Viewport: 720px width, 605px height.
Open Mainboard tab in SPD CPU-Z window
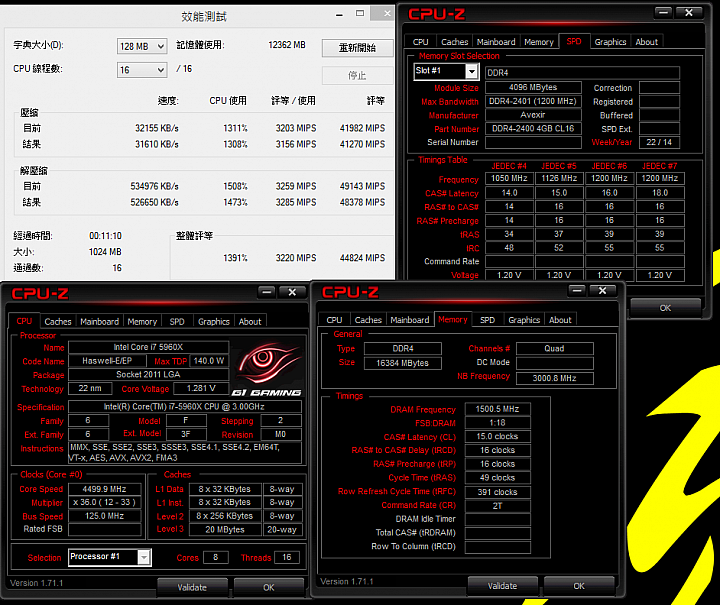496,42
